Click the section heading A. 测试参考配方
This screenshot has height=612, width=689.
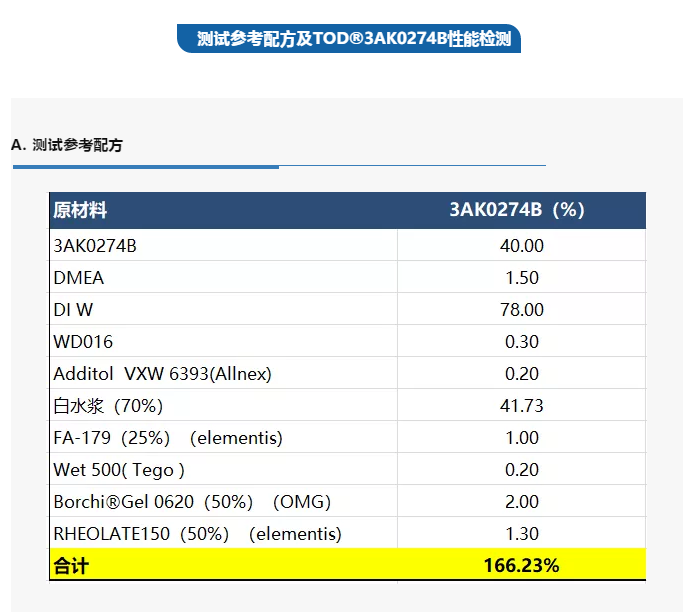coord(67,145)
